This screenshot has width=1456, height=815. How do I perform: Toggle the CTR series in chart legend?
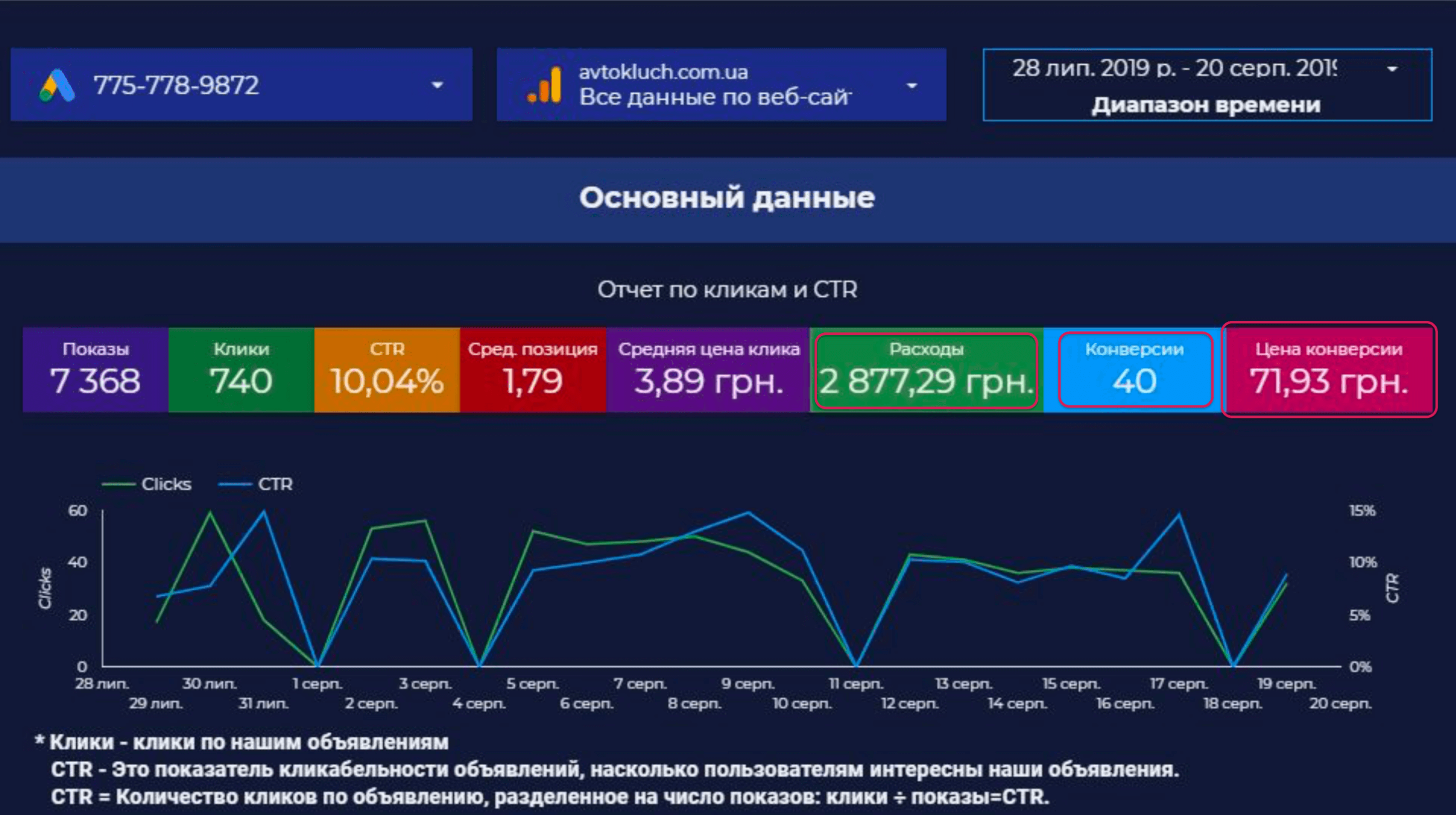(275, 484)
